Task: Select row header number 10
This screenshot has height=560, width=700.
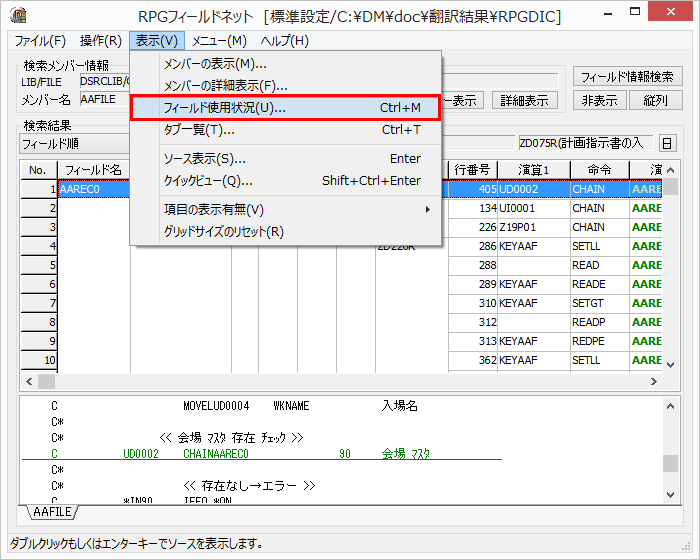Action: click(39, 360)
